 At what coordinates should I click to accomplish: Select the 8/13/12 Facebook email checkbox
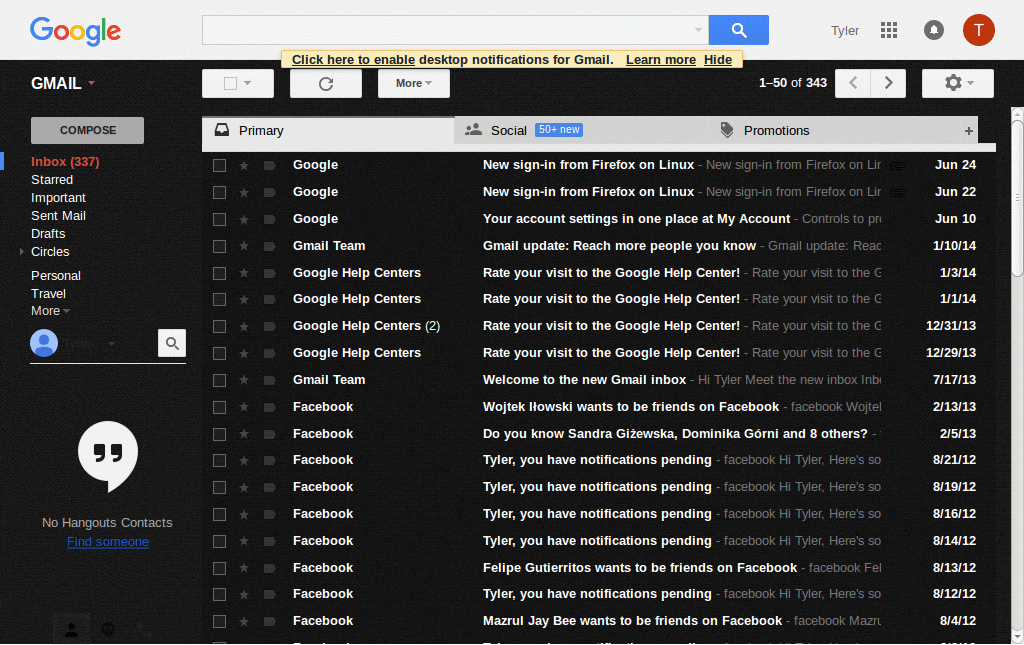pyautogui.click(x=219, y=569)
